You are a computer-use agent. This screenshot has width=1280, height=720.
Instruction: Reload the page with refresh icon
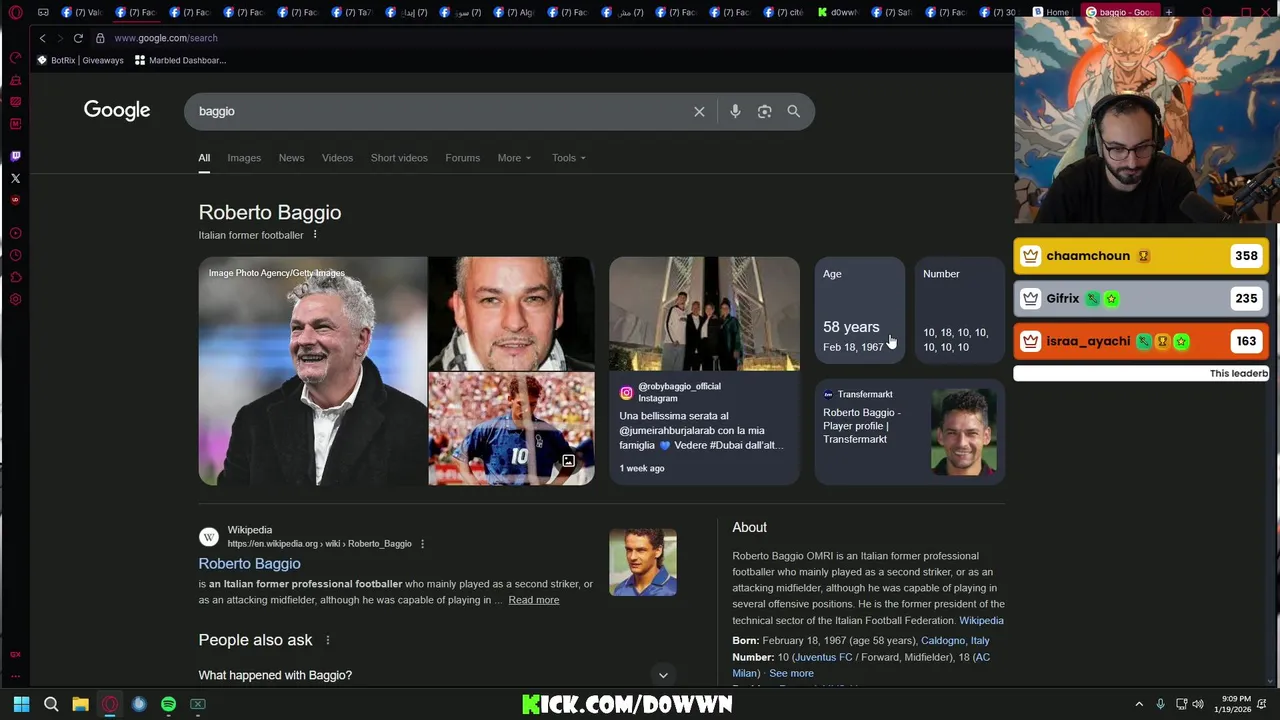pyautogui.click(x=78, y=38)
